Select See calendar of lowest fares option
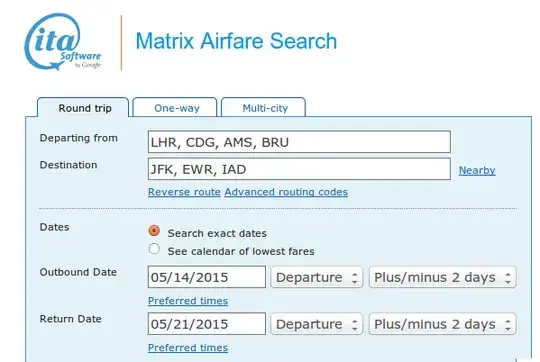The height and width of the screenshot is (362, 540). click(154, 249)
